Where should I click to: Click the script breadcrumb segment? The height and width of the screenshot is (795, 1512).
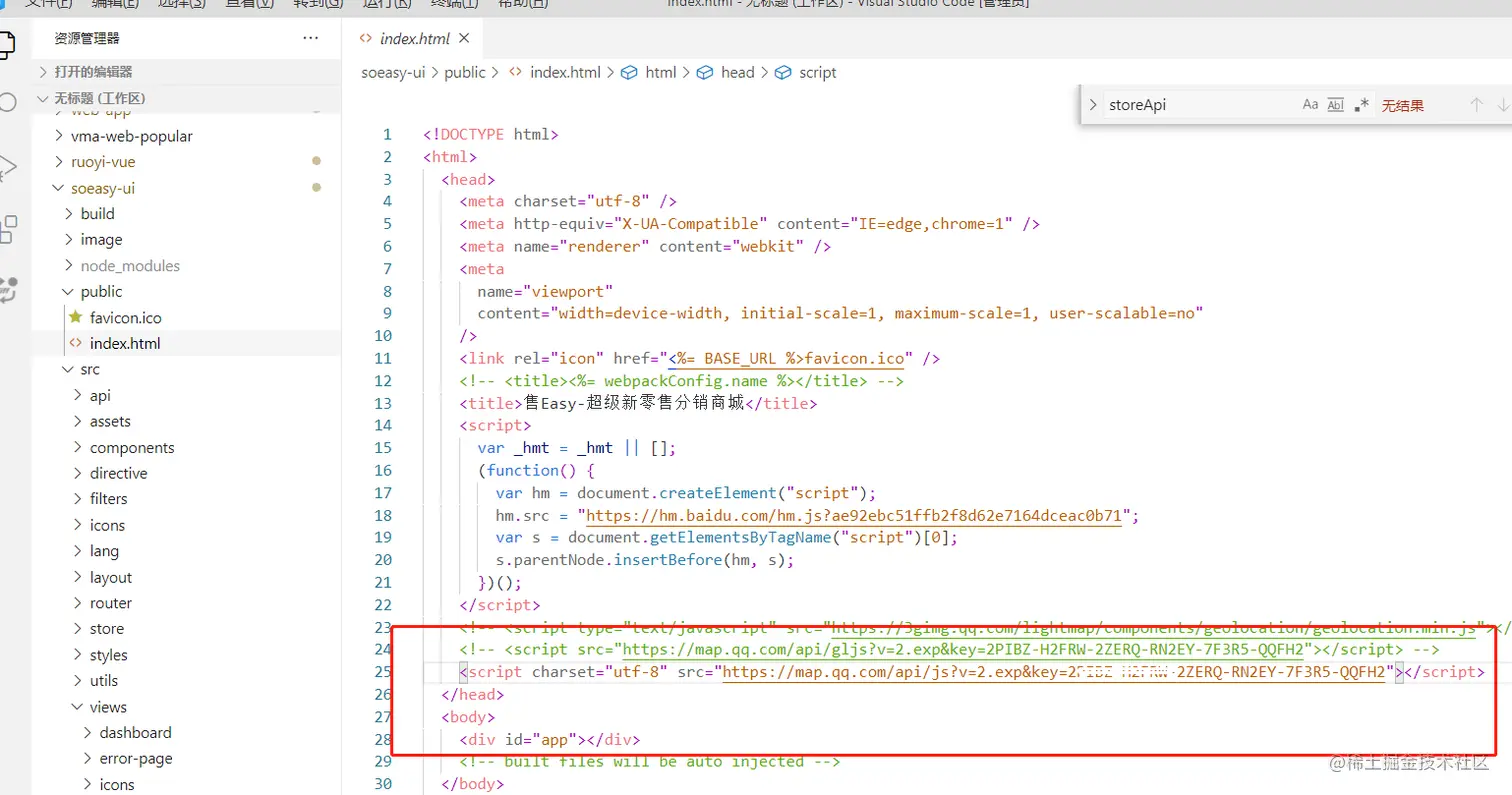[817, 73]
